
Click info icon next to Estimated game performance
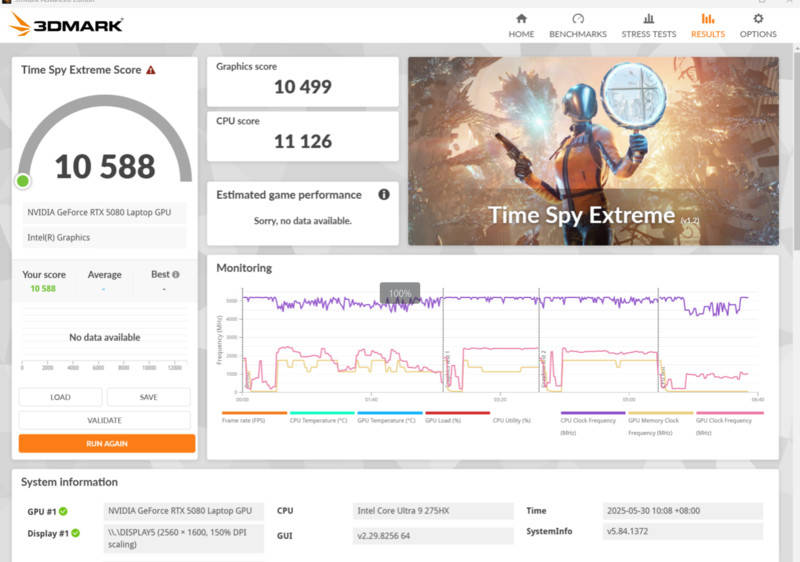(384, 195)
